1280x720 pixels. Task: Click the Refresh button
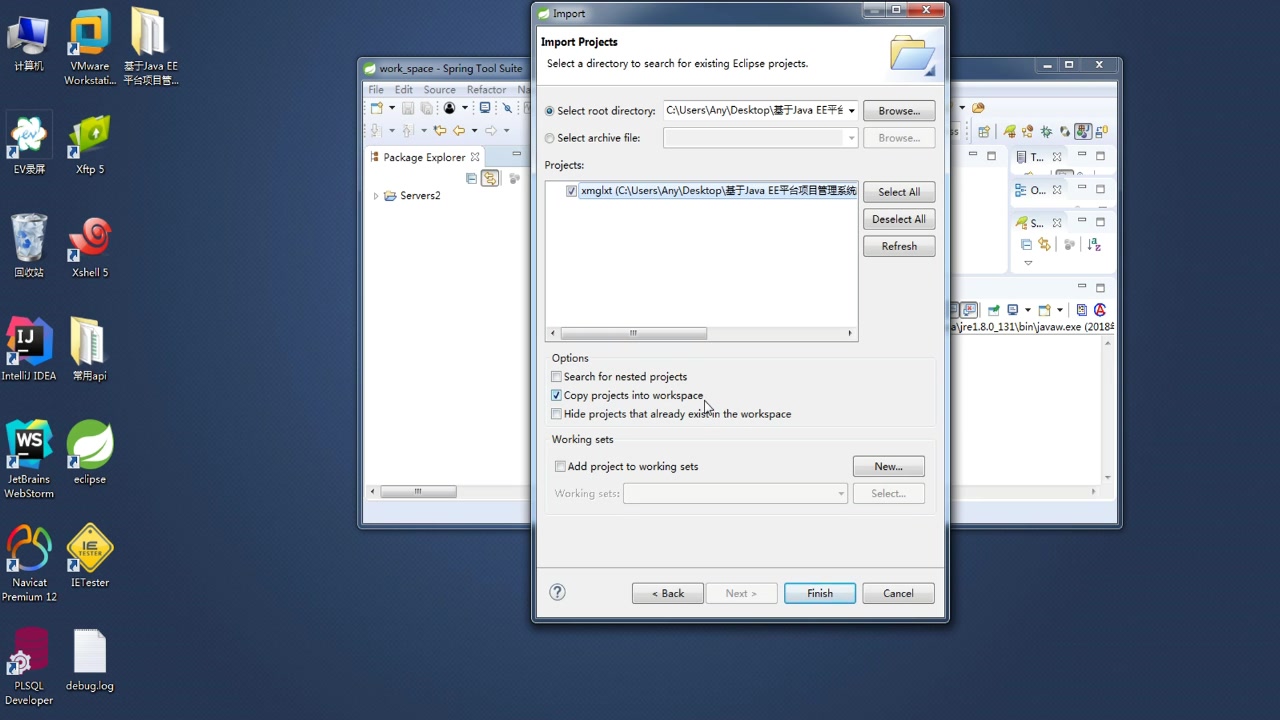(899, 246)
